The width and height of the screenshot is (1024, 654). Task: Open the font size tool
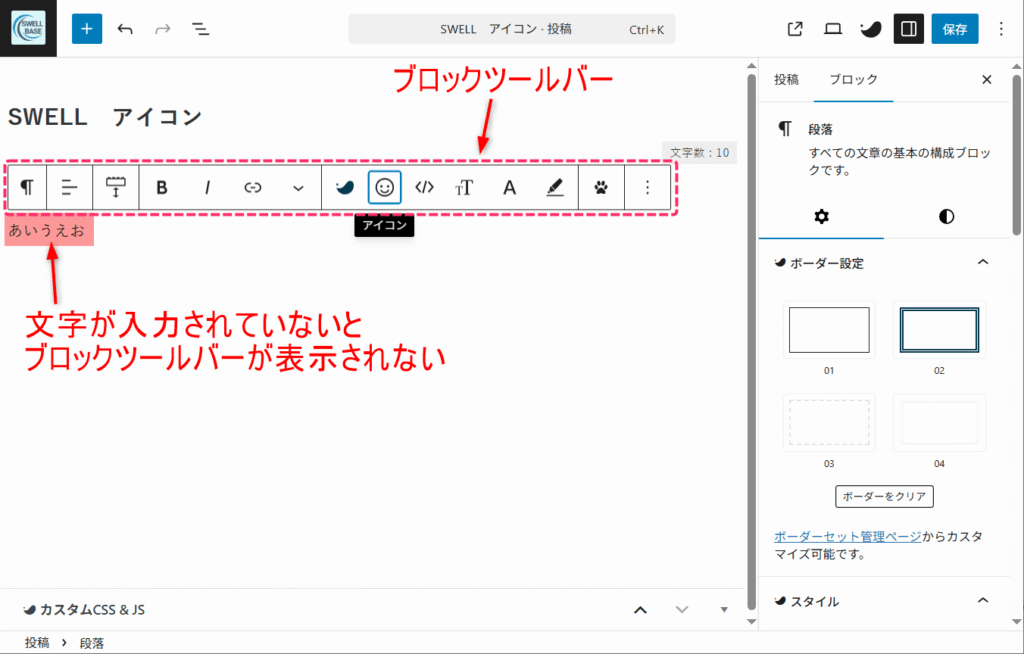464,188
